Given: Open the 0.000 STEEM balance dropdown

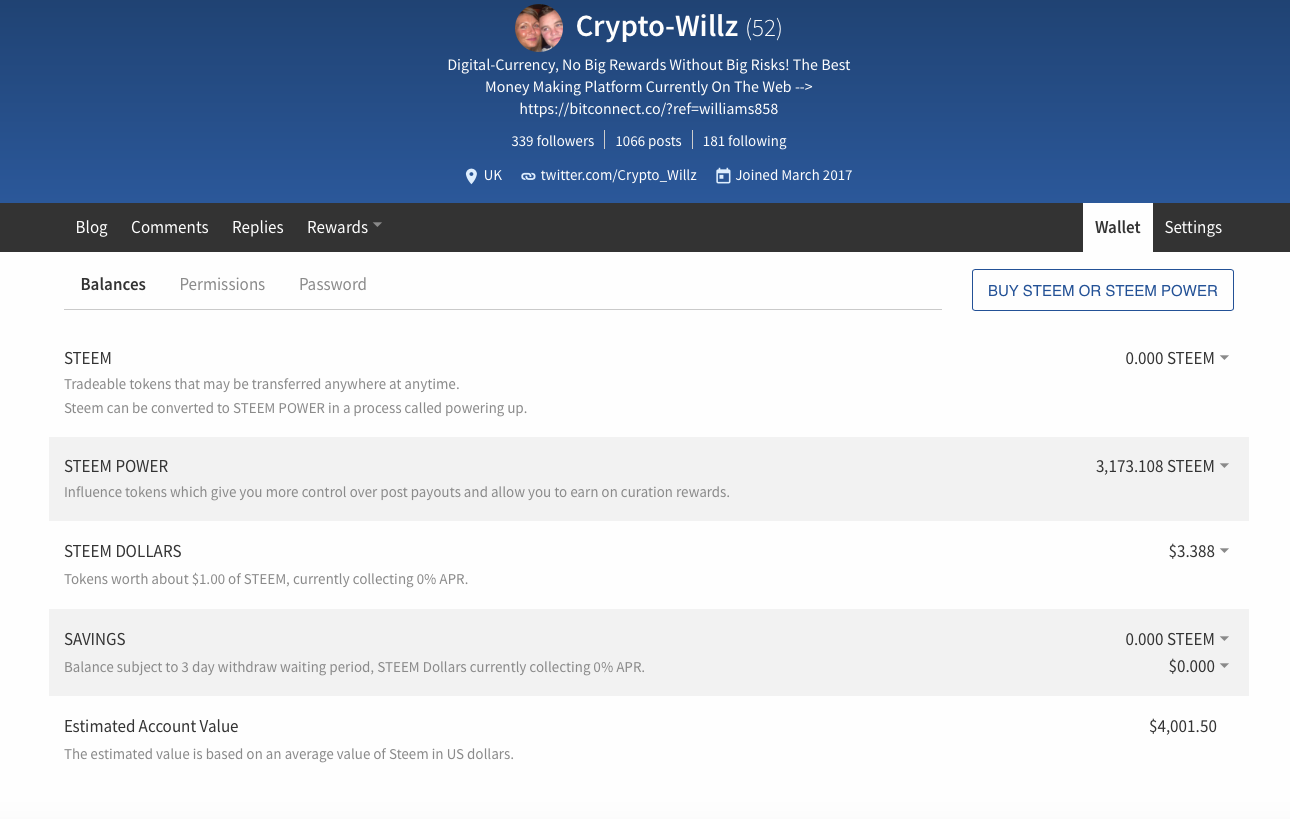Looking at the screenshot, I should tap(1177, 358).
